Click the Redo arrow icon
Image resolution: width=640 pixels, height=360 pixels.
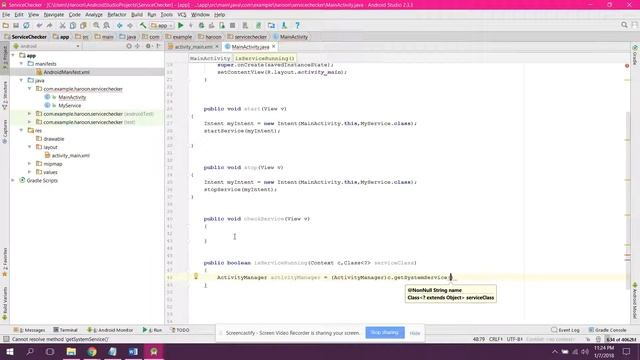click(x=49, y=25)
